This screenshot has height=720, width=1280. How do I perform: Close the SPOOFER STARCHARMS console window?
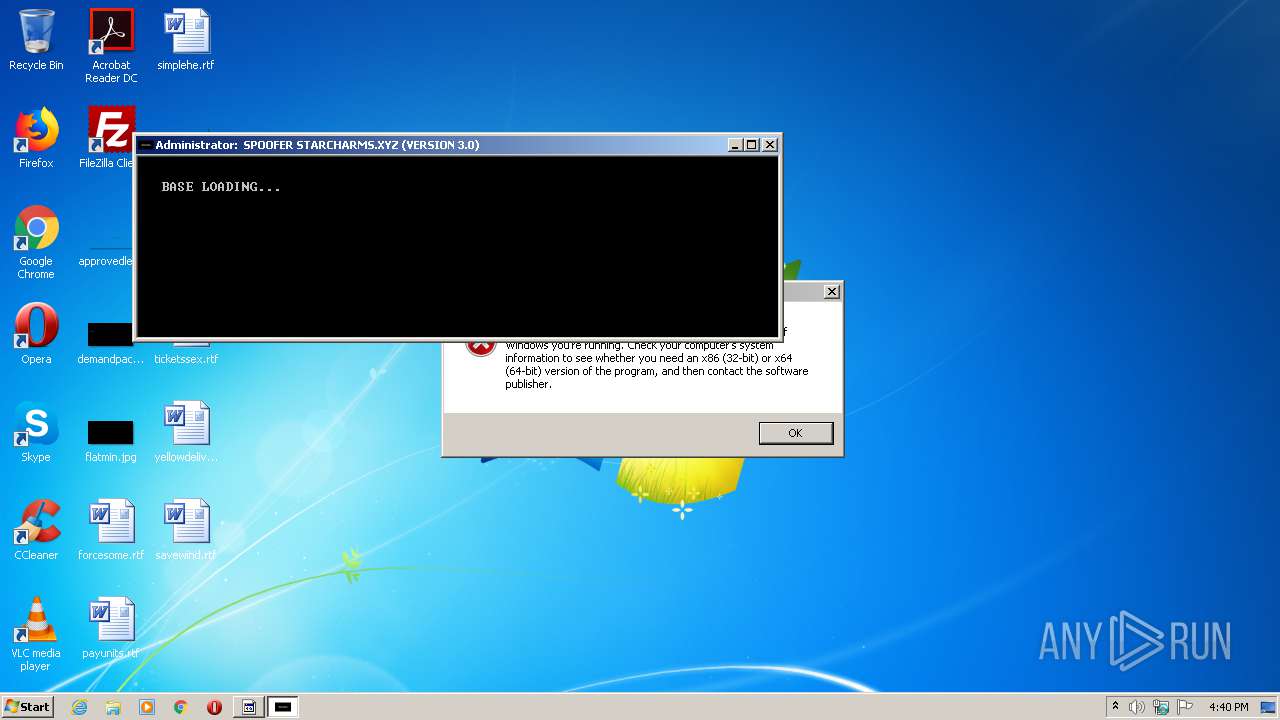pyautogui.click(x=770, y=145)
